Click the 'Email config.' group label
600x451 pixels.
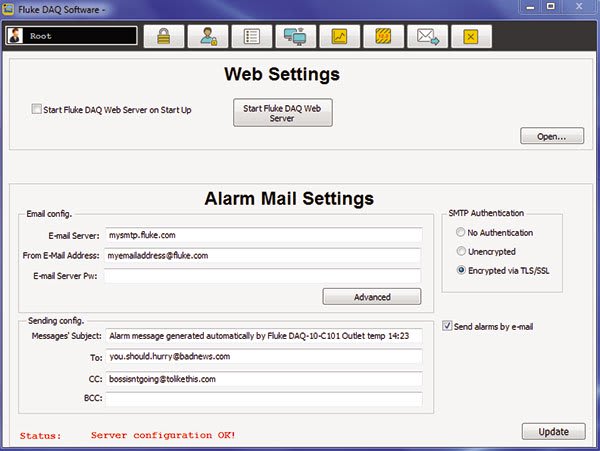(x=49, y=214)
